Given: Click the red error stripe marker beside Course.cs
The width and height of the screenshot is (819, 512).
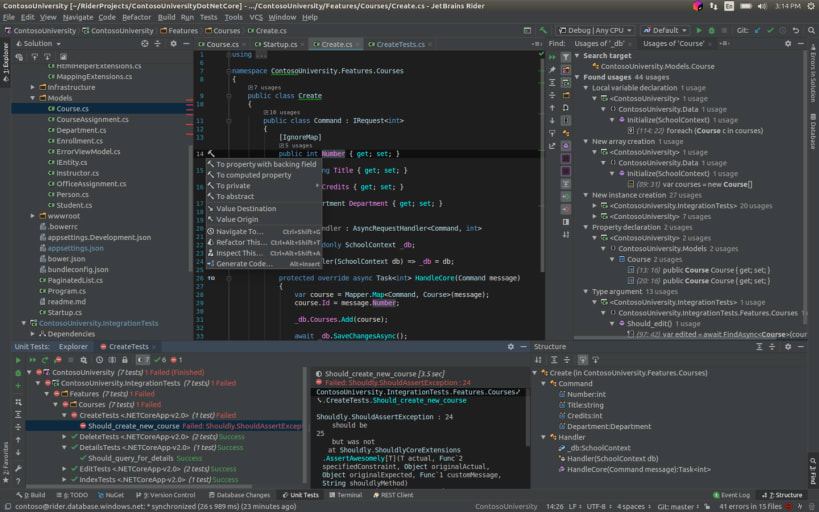Looking at the screenshot, I should [x=189, y=107].
